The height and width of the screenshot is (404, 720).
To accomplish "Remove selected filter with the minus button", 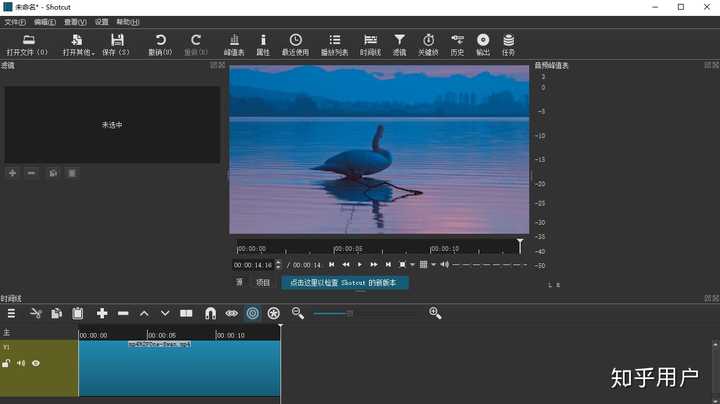I will point(31,173).
